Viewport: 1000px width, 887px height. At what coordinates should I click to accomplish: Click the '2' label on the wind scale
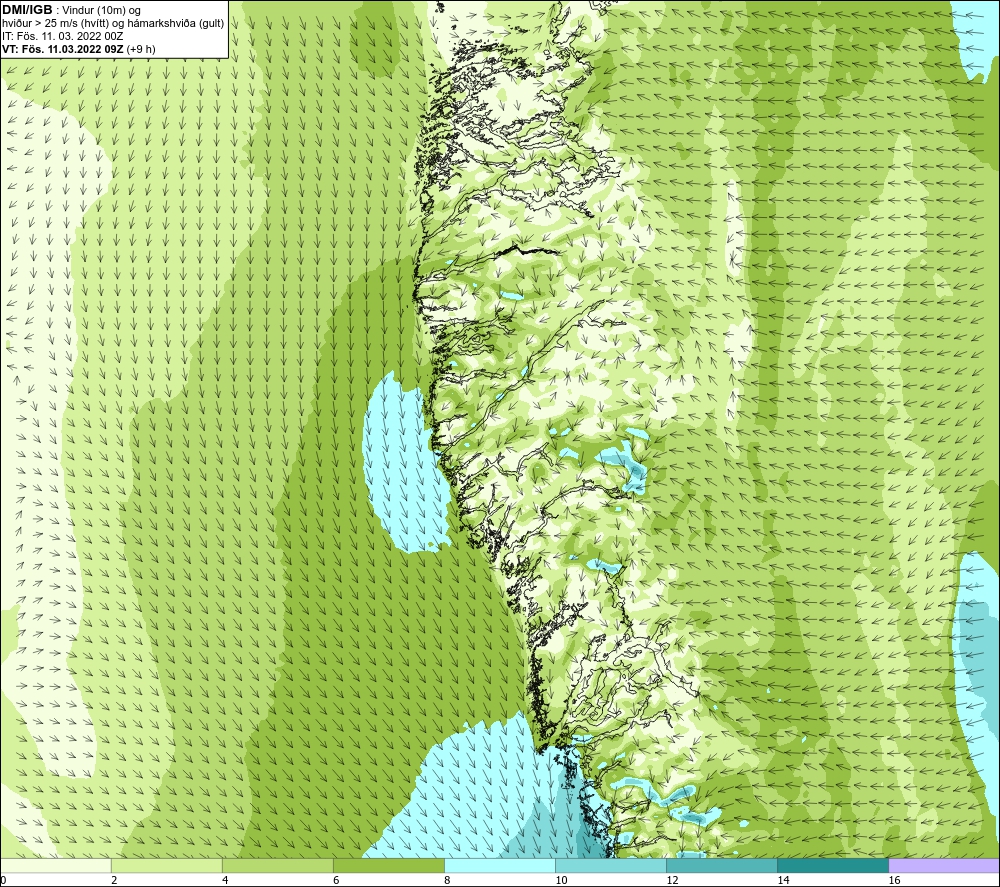[114, 880]
